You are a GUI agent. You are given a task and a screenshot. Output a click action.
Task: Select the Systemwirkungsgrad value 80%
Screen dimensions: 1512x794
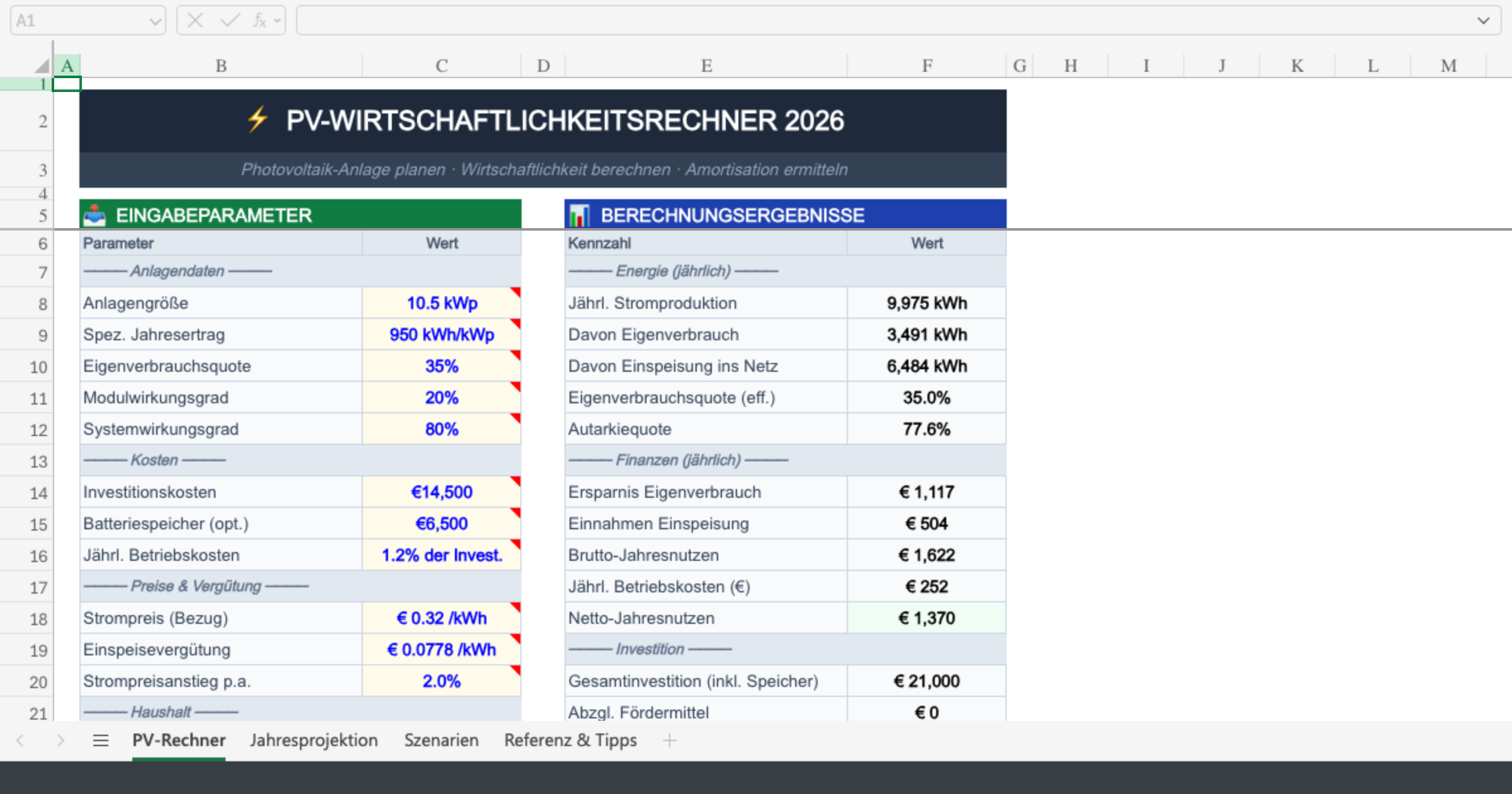(x=442, y=429)
